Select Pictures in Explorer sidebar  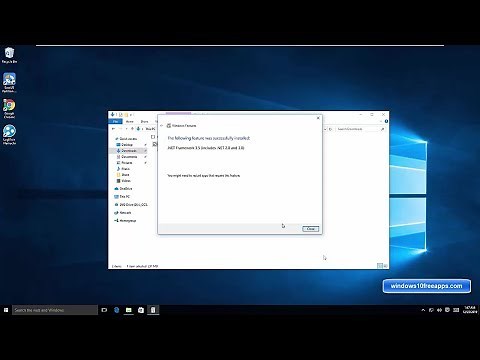pos(125,163)
